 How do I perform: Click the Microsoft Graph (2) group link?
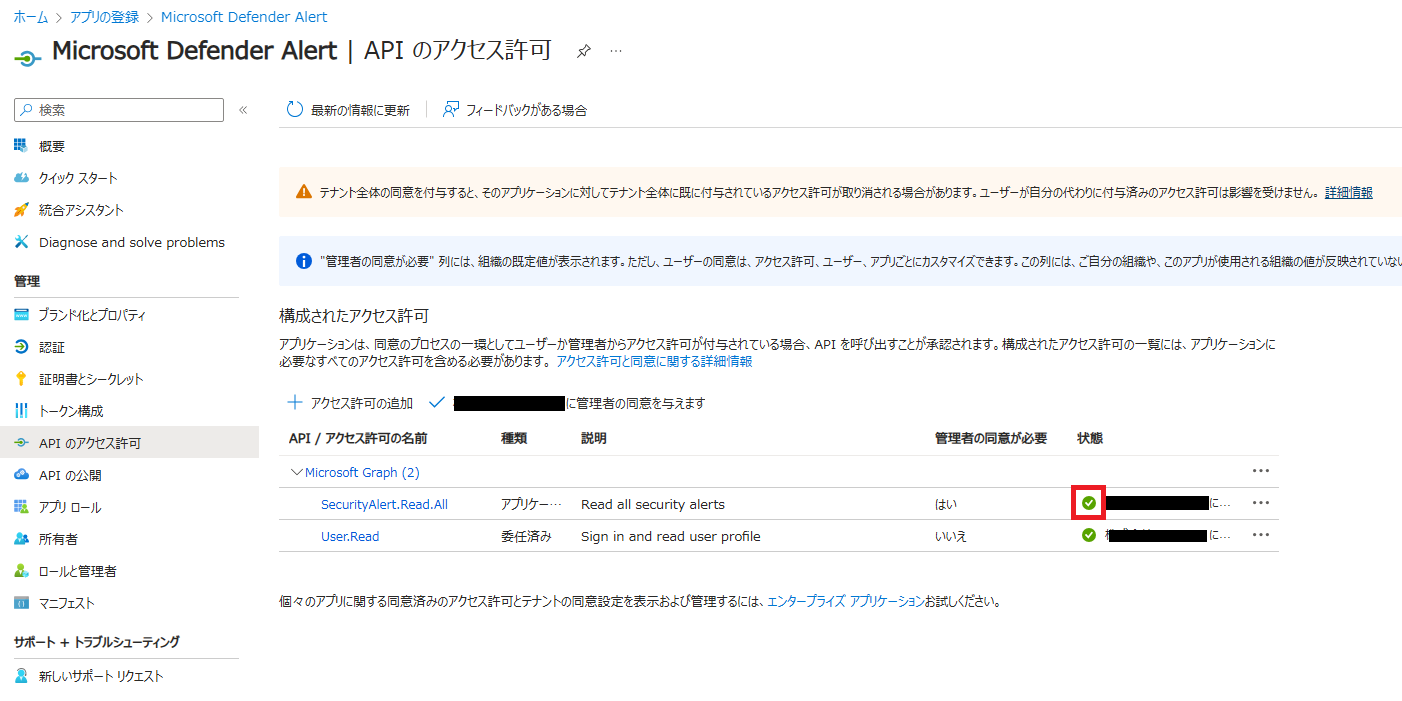coord(362,472)
